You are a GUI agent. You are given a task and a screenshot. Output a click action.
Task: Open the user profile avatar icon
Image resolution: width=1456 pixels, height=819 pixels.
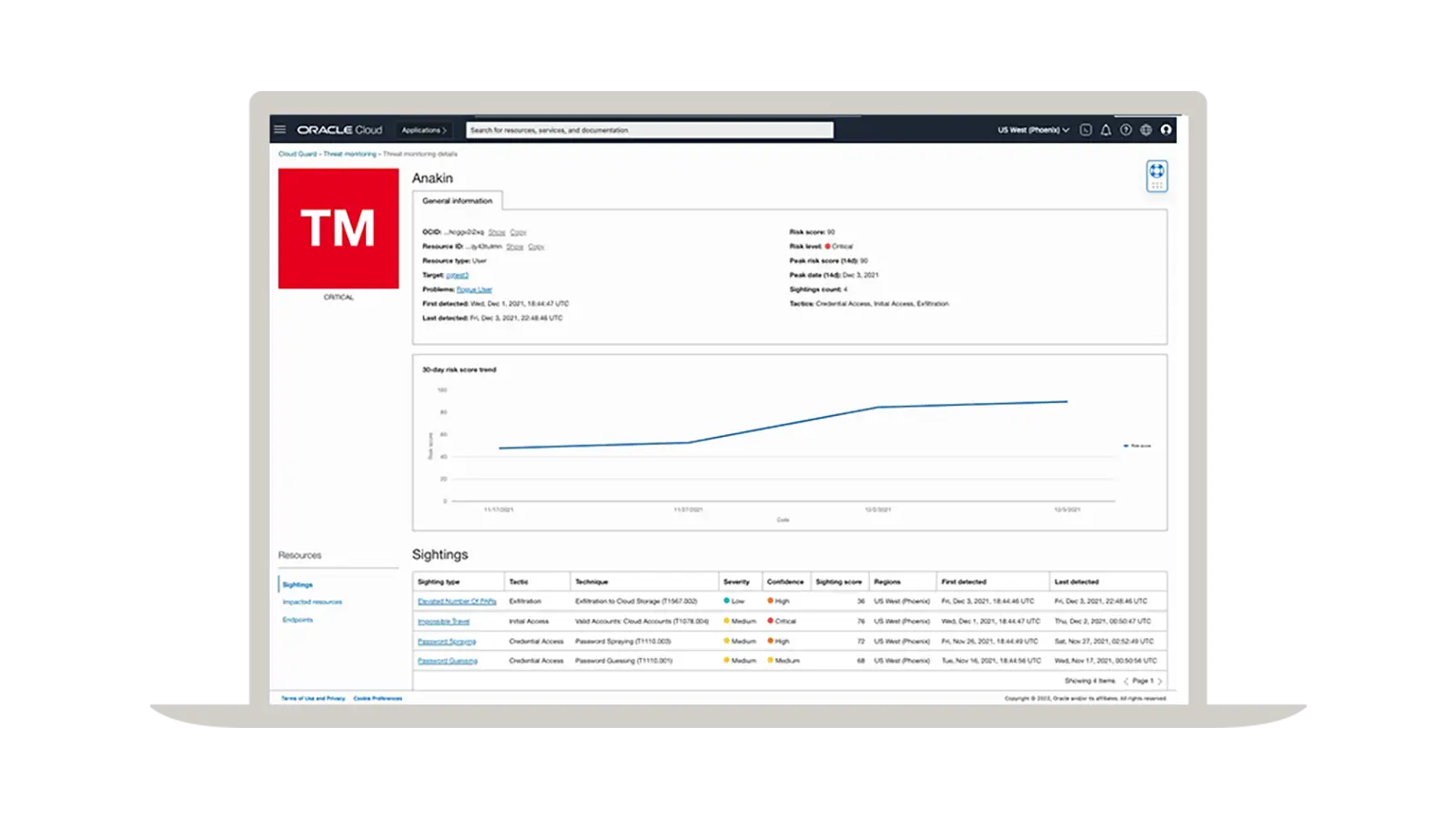(x=1166, y=130)
